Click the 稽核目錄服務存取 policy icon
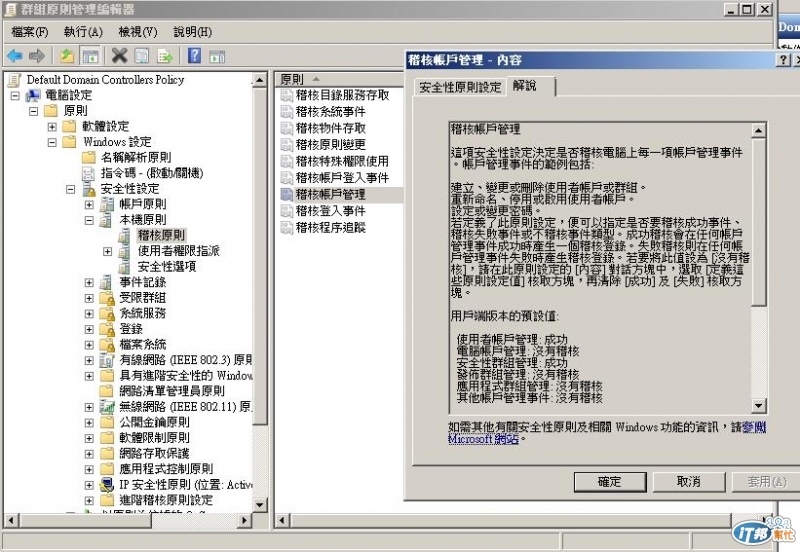Screen dimensions: 800x552 pyautogui.click(x=287, y=95)
